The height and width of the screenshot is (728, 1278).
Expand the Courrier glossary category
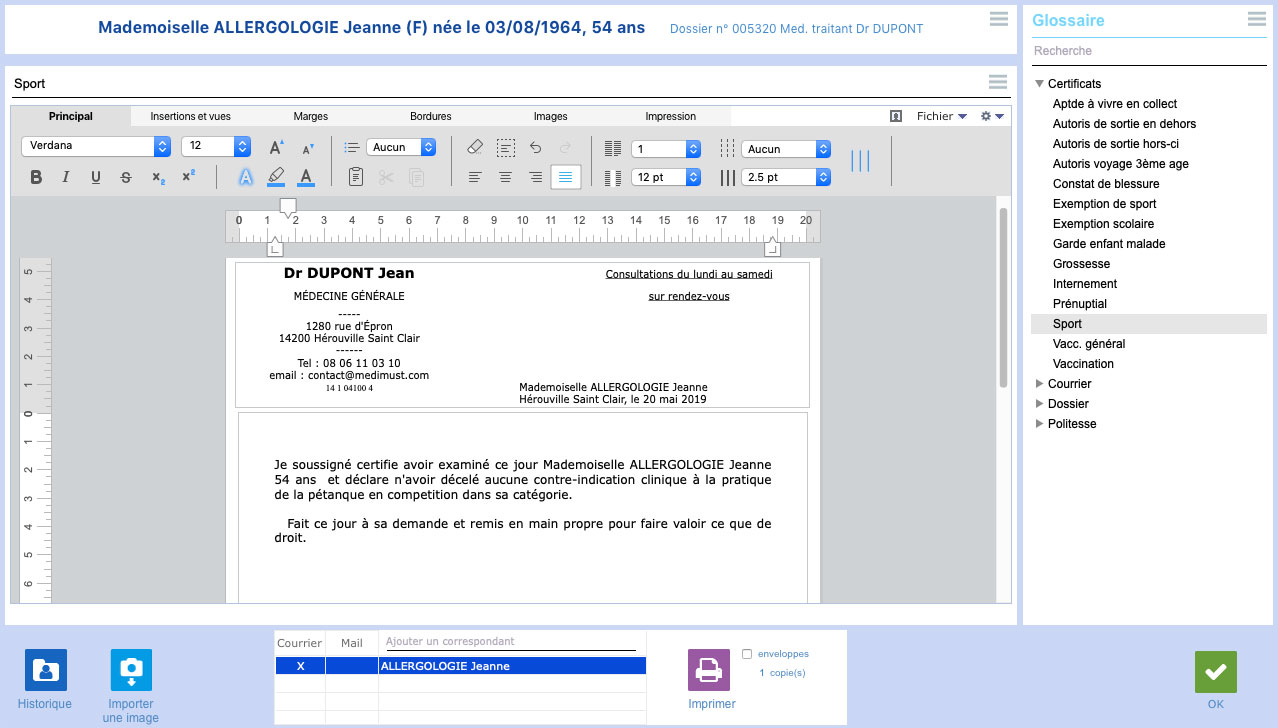pyautogui.click(x=1040, y=384)
